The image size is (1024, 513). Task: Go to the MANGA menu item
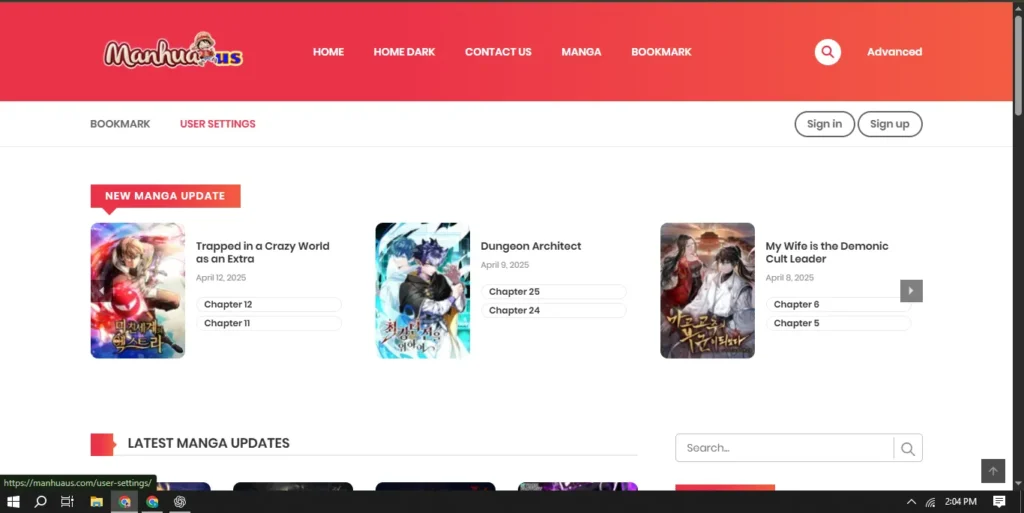point(581,52)
